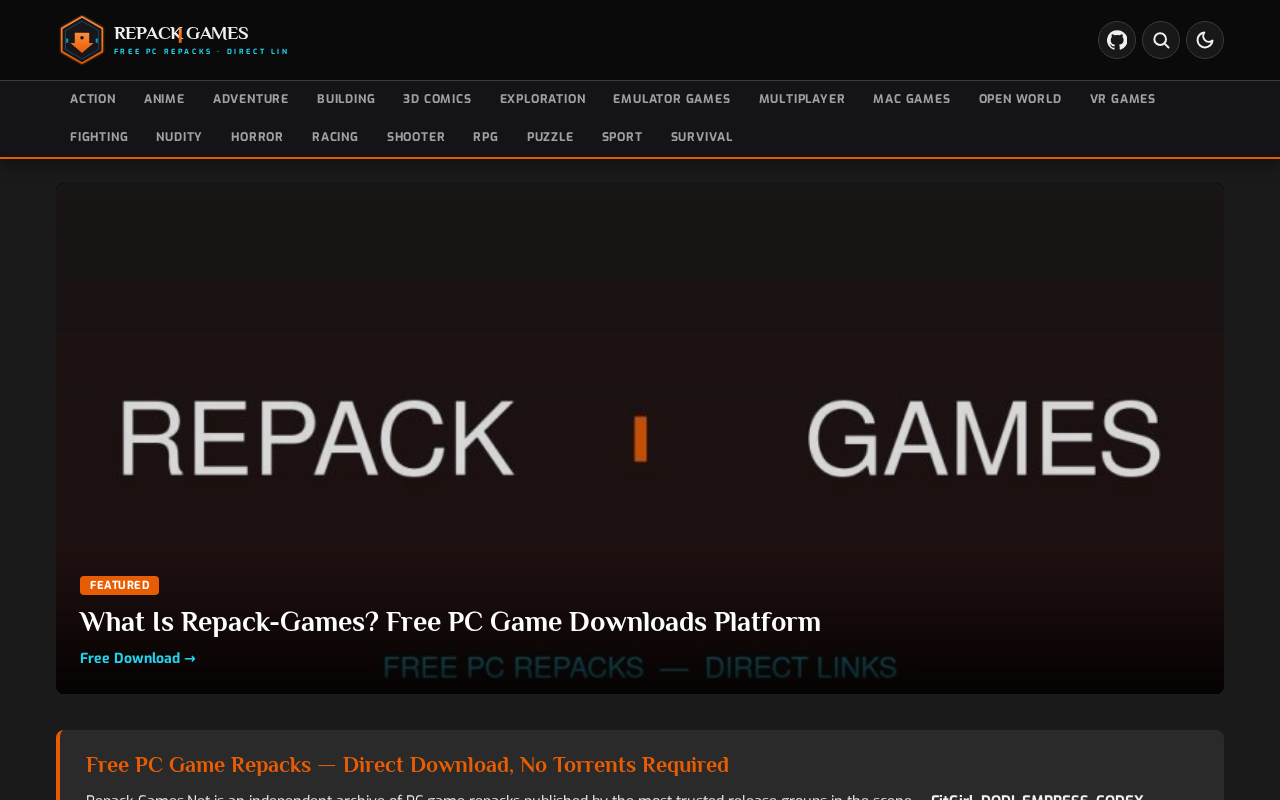Screen dimensions: 1280x800
Task: Open the Multiplayer category
Action: (802, 99)
